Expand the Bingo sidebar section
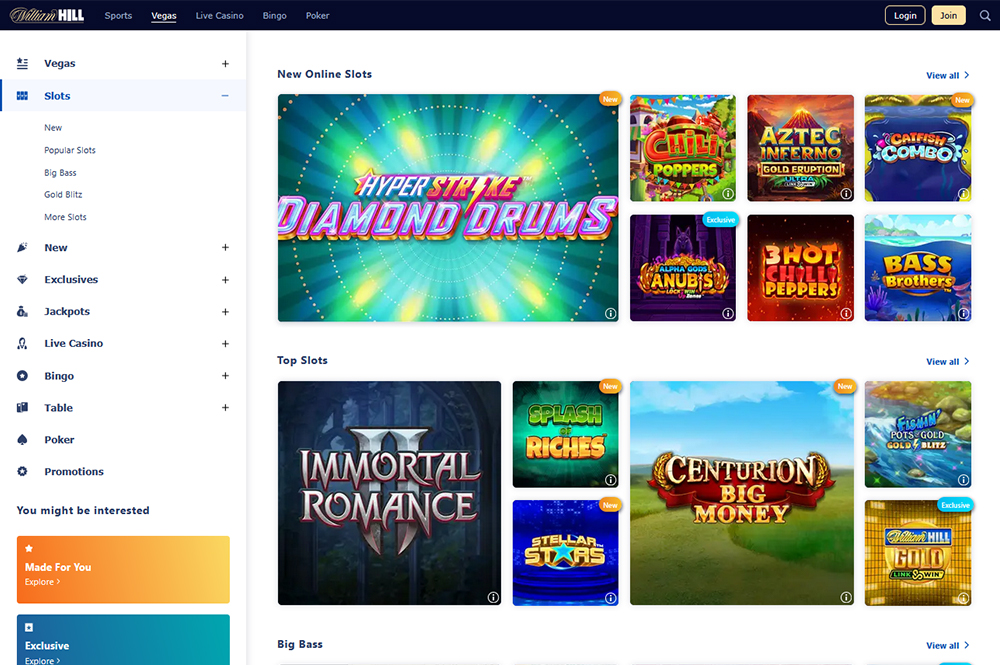Image resolution: width=1000 pixels, height=665 pixels. [225, 376]
